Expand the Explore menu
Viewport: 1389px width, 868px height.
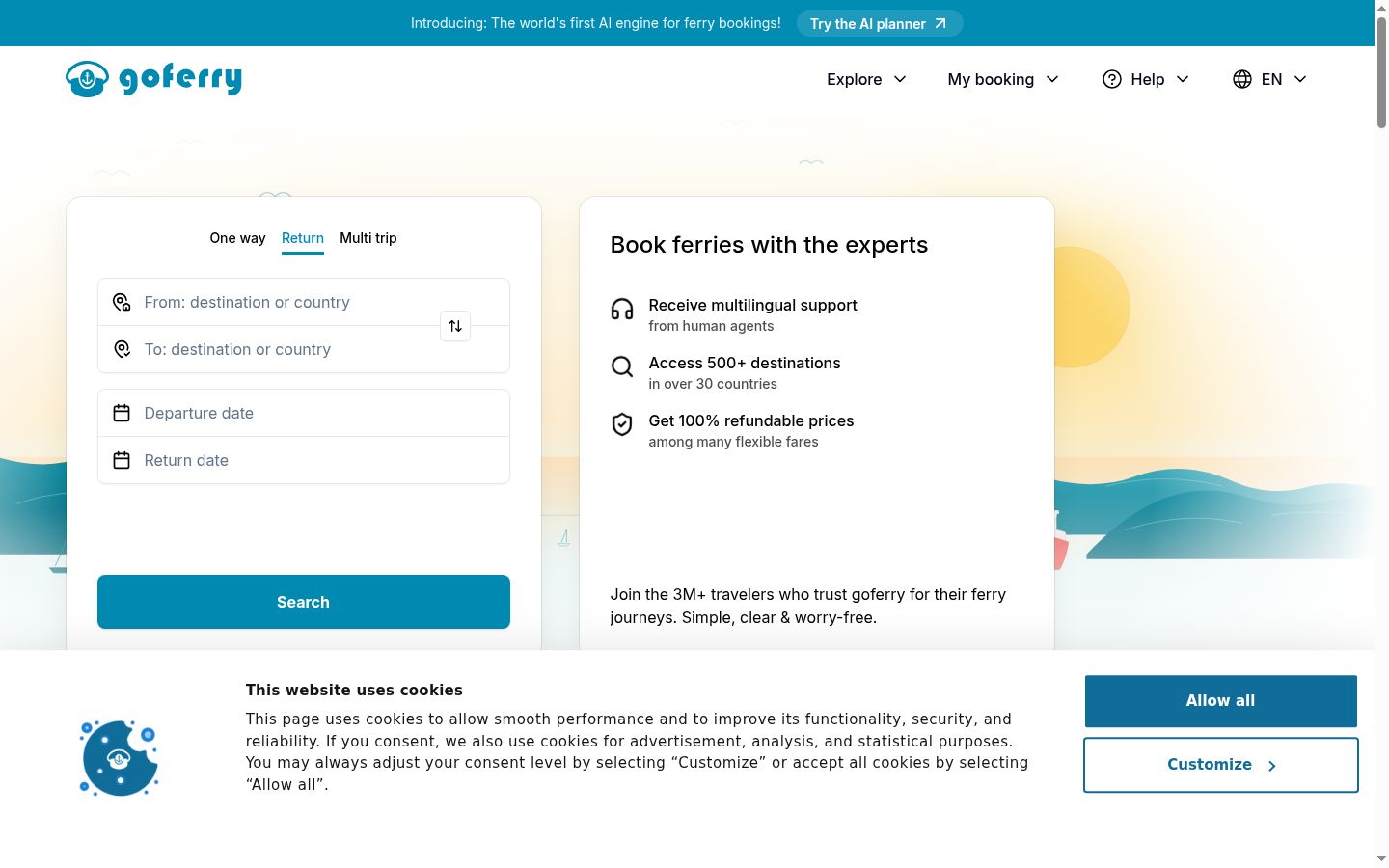tap(866, 79)
